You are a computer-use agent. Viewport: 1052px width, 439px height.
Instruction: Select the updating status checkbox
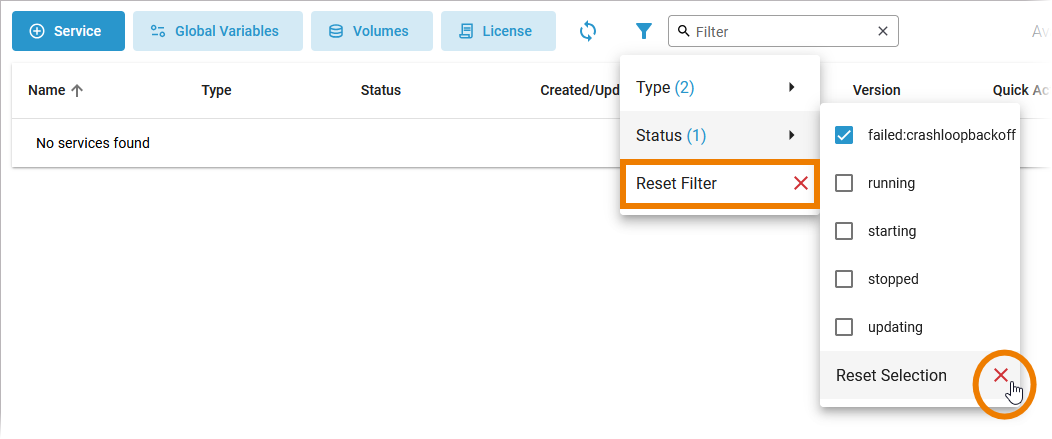(x=844, y=327)
